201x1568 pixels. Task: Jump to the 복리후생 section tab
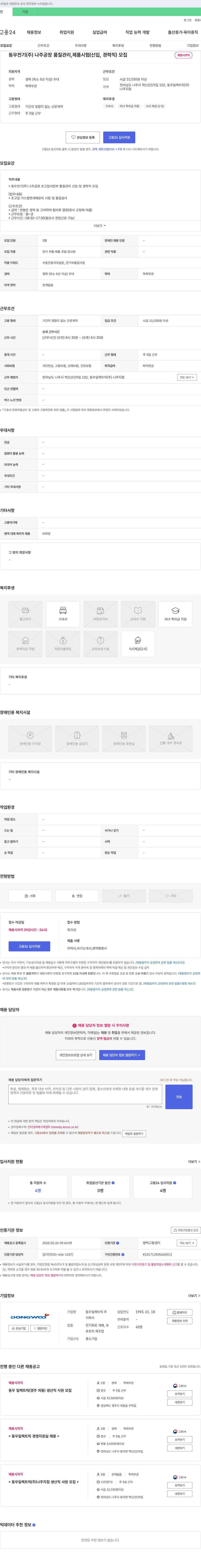point(118,46)
